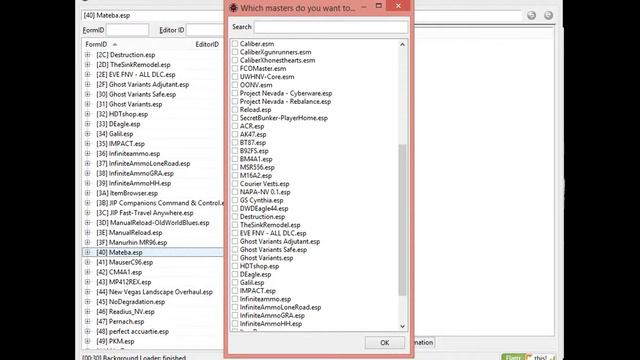Screen dimensions: 640x360
Task: Select [45] NoDegradation.esp in the tree
Action: coord(131,302)
